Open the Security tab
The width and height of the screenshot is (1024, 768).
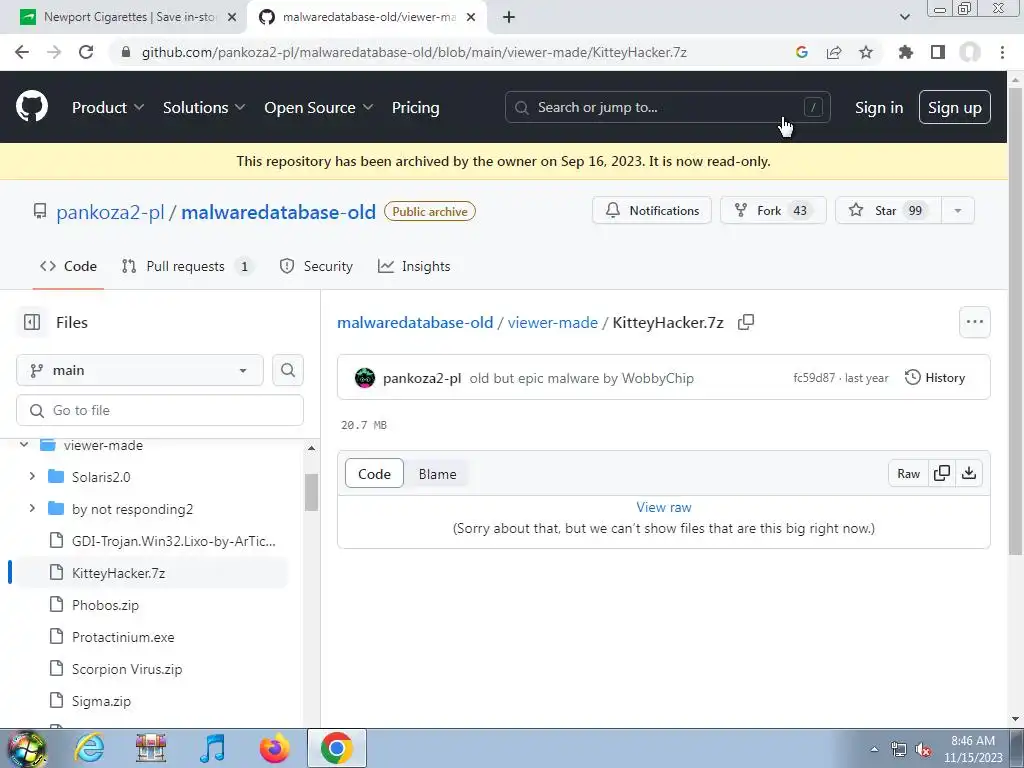tap(316, 266)
